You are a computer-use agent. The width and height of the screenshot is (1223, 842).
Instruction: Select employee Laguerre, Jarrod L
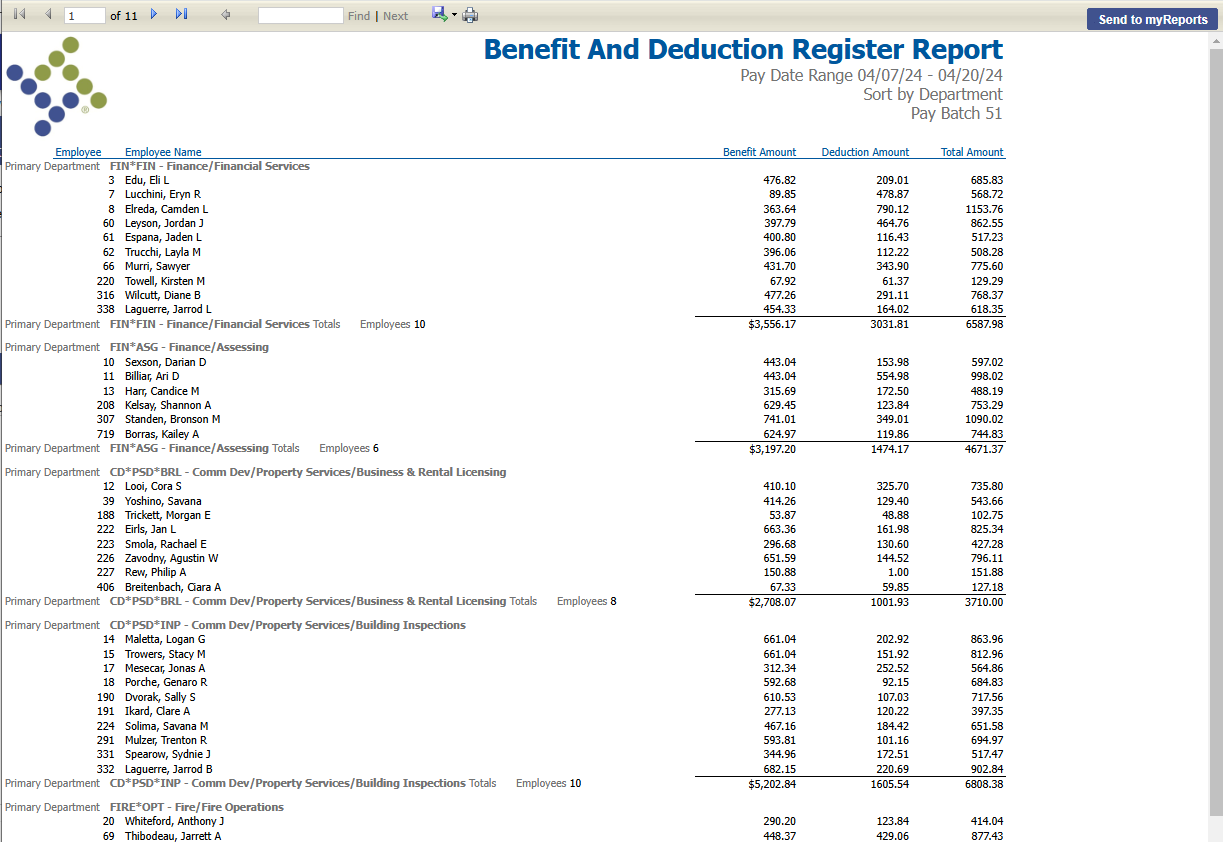(x=168, y=310)
